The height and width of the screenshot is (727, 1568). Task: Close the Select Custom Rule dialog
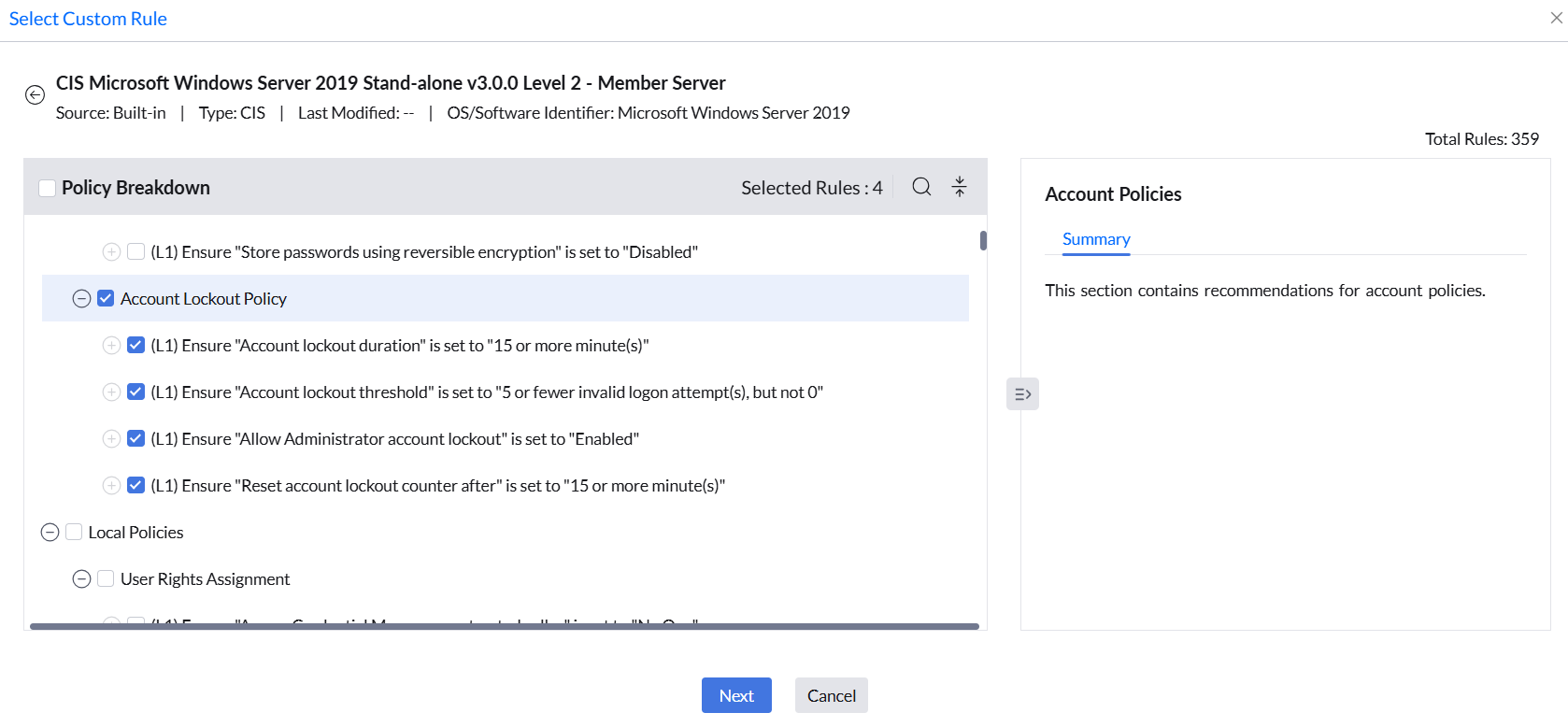1556,18
